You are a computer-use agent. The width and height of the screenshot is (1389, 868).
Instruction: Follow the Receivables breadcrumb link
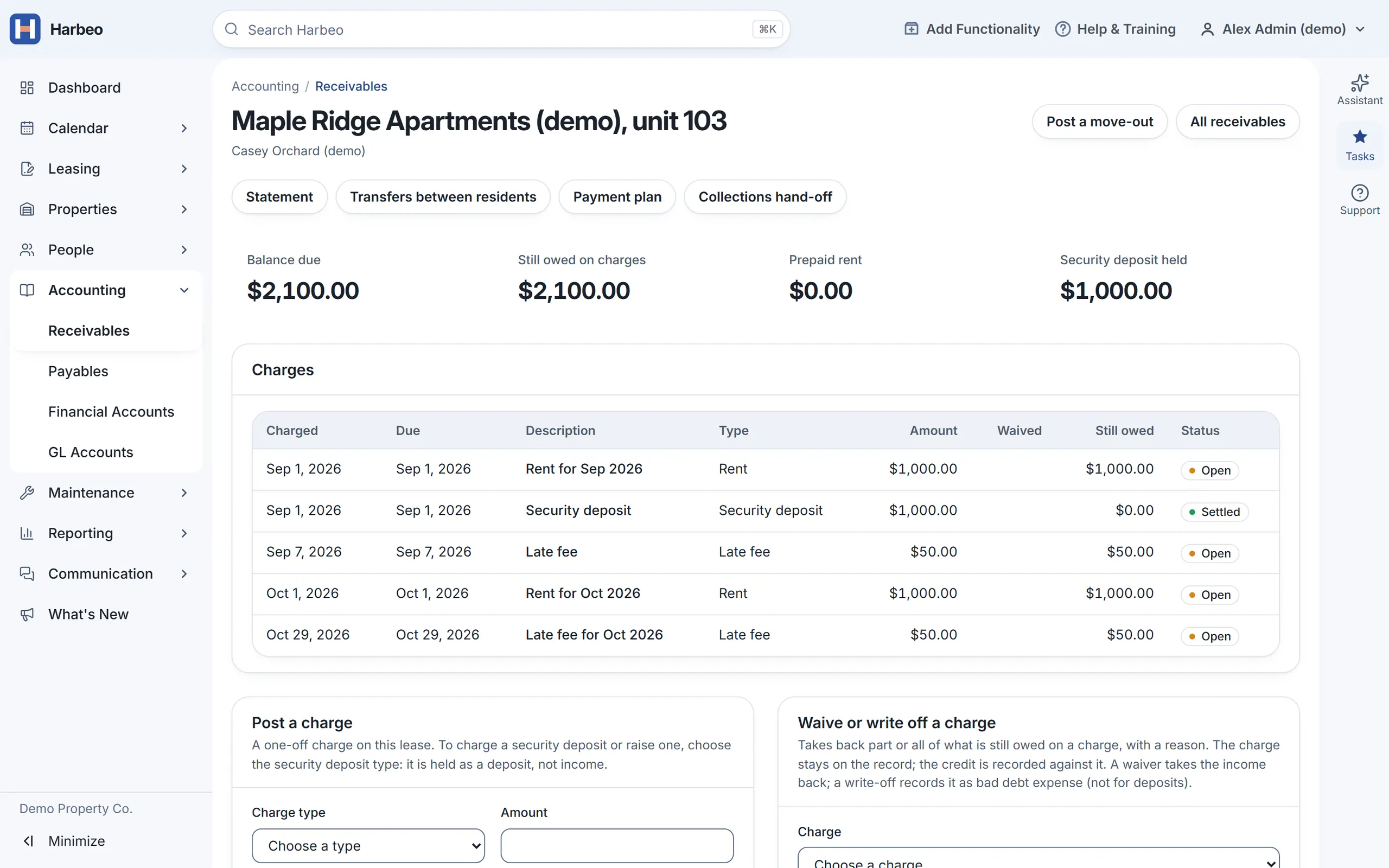tap(351, 86)
